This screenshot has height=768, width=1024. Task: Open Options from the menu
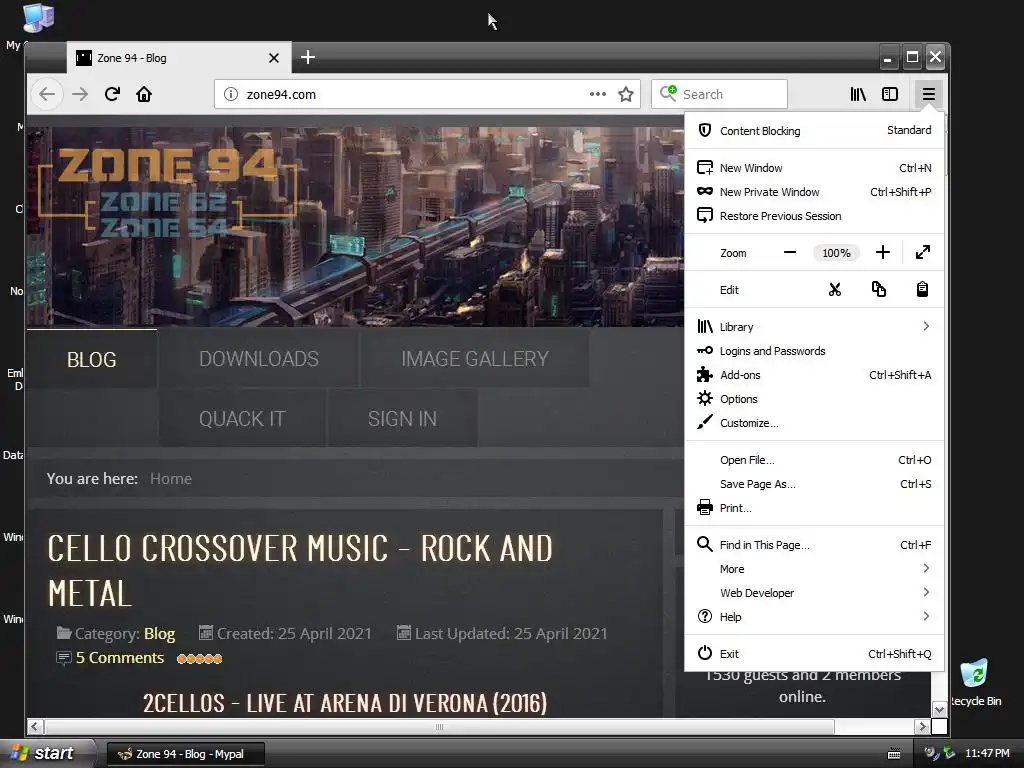[x=814, y=399]
